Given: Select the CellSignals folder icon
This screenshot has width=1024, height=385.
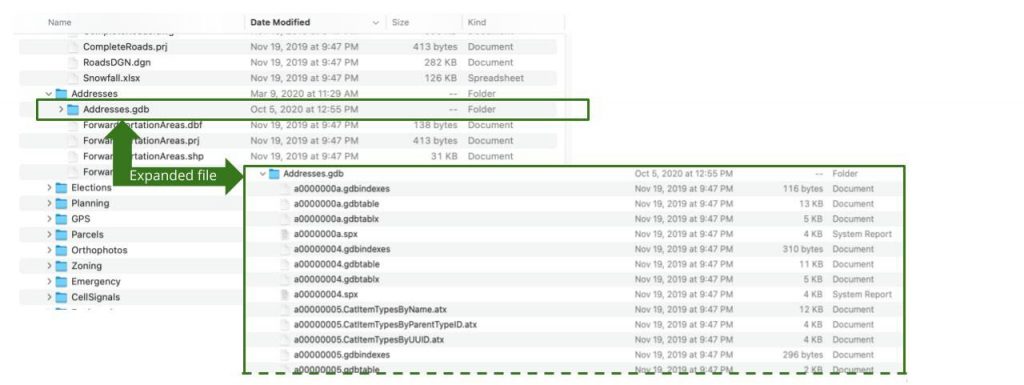Looking at the screenshot, I should point(61,298).
